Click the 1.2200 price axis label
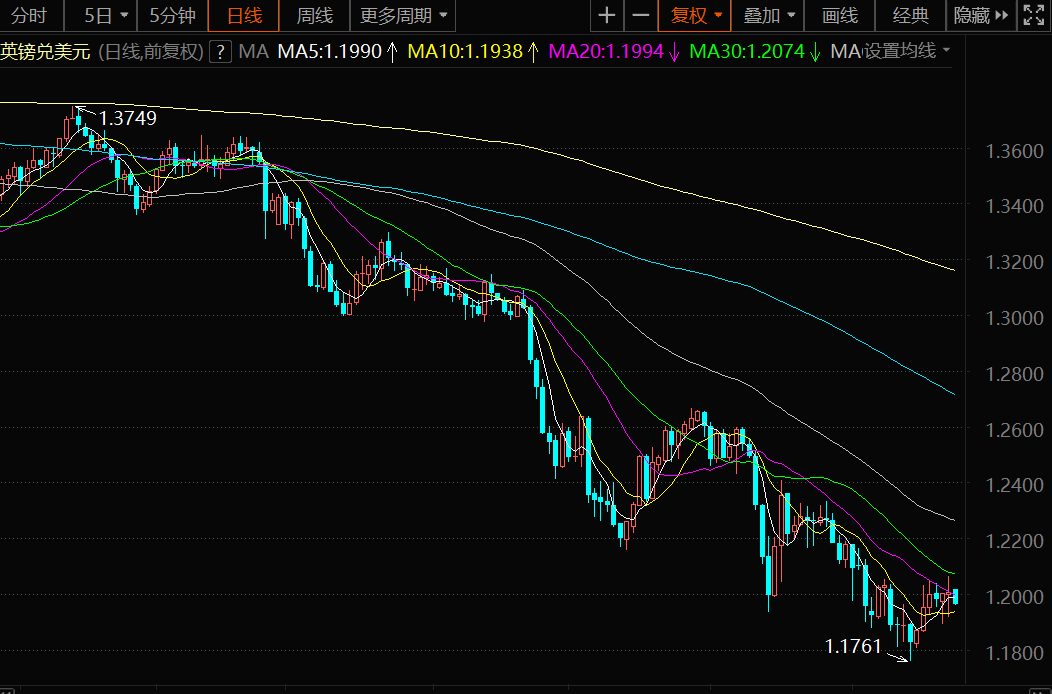1052x694 pixels. [1014, 540]
